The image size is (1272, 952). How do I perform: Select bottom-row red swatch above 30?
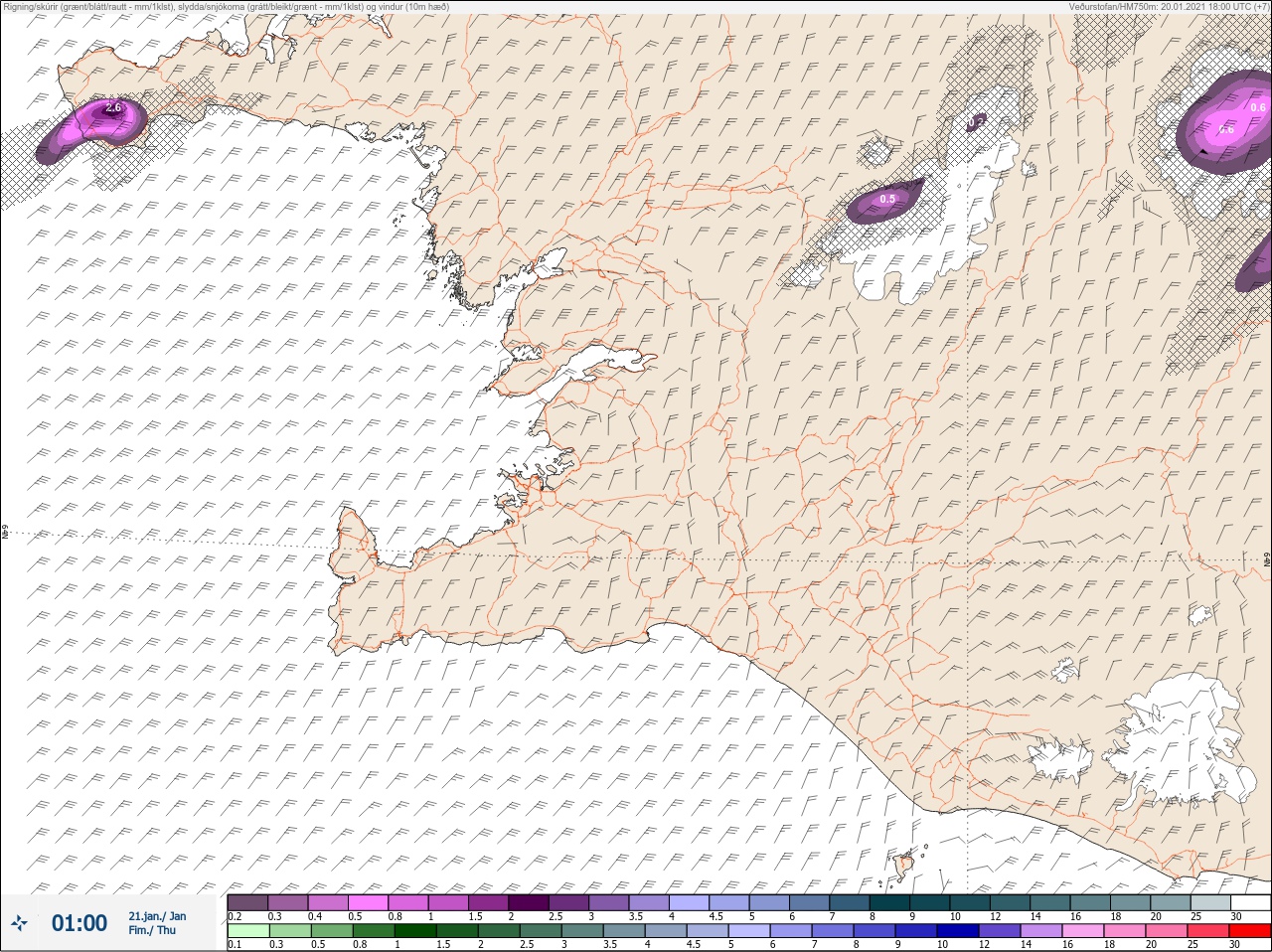click(x=1250, y=931)
